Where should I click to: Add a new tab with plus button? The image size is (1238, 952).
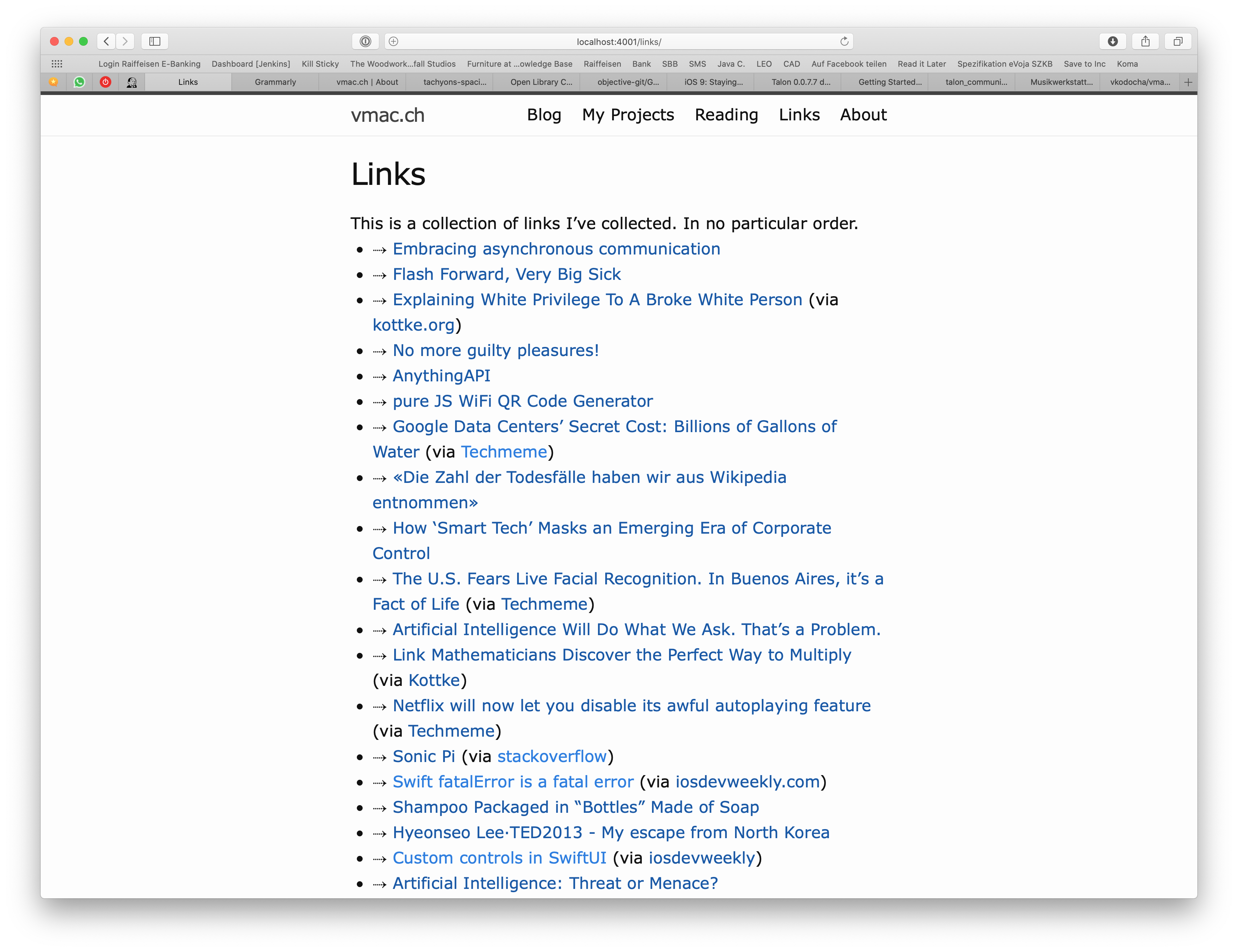click(x=1188, y=82)
